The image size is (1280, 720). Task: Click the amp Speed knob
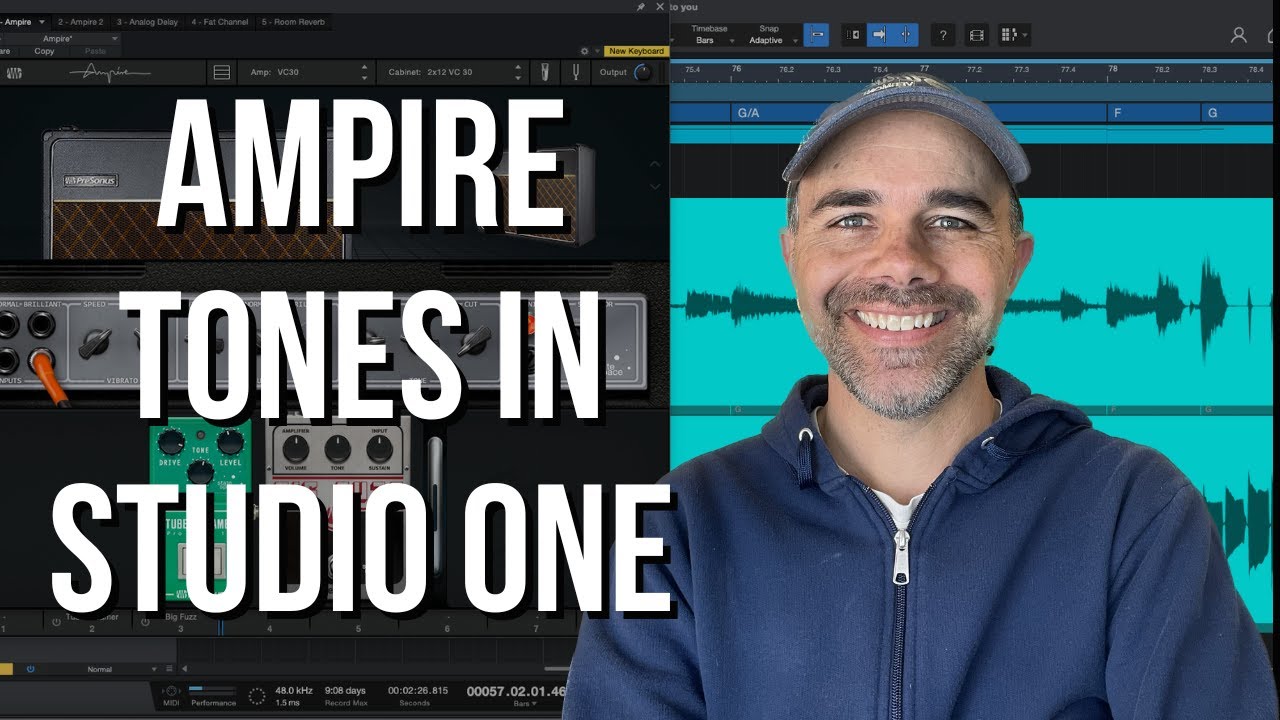coord(93,343)
